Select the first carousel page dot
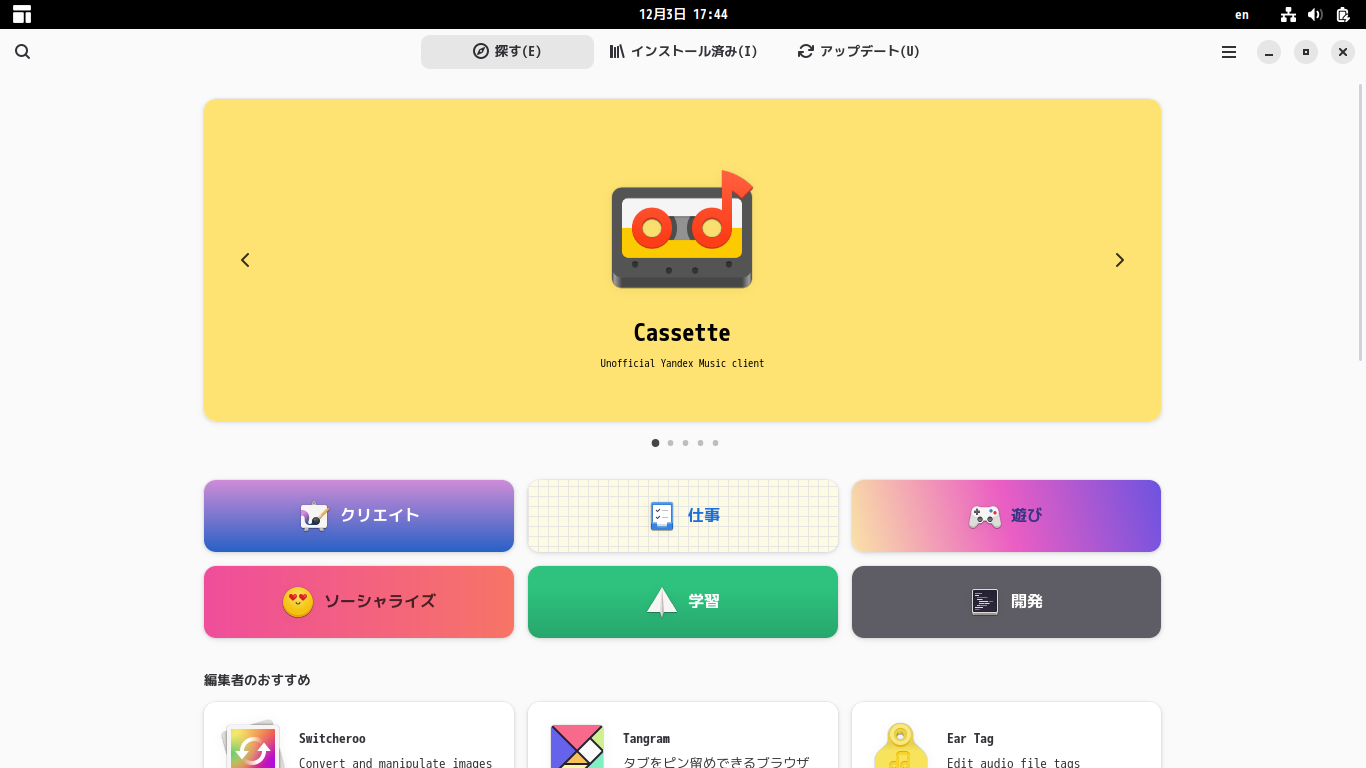The height and width of the screenshot is (768, 1366). (655, 443)
